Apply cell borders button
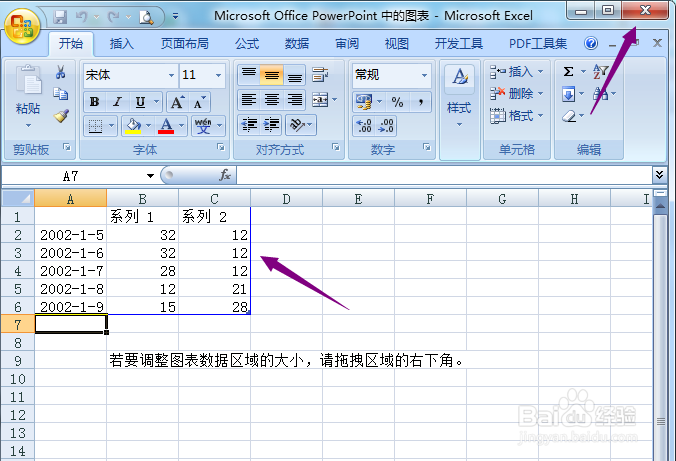The image size is (676, 461). click(95, 126)
